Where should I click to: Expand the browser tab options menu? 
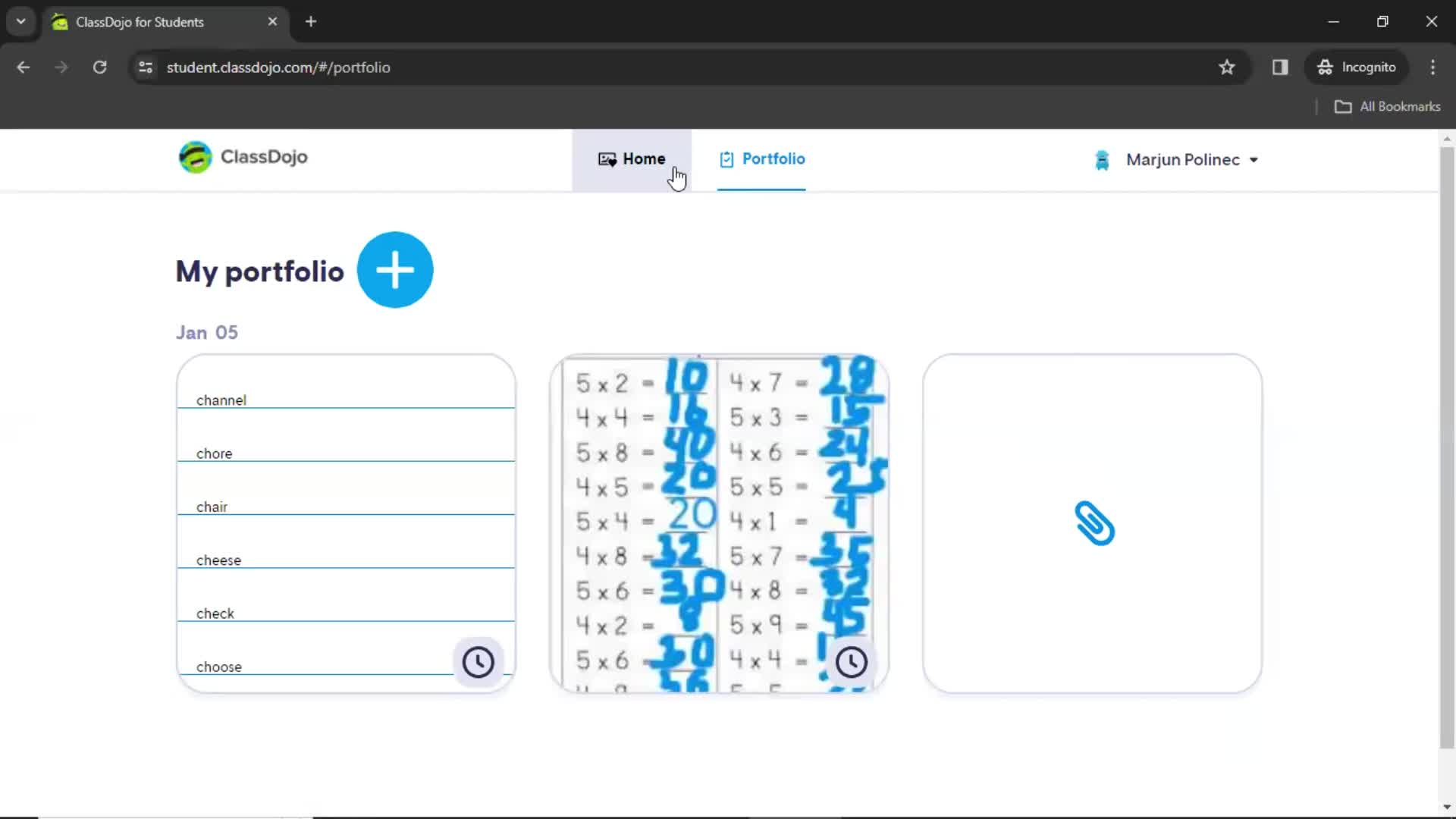tap(21, 21)
